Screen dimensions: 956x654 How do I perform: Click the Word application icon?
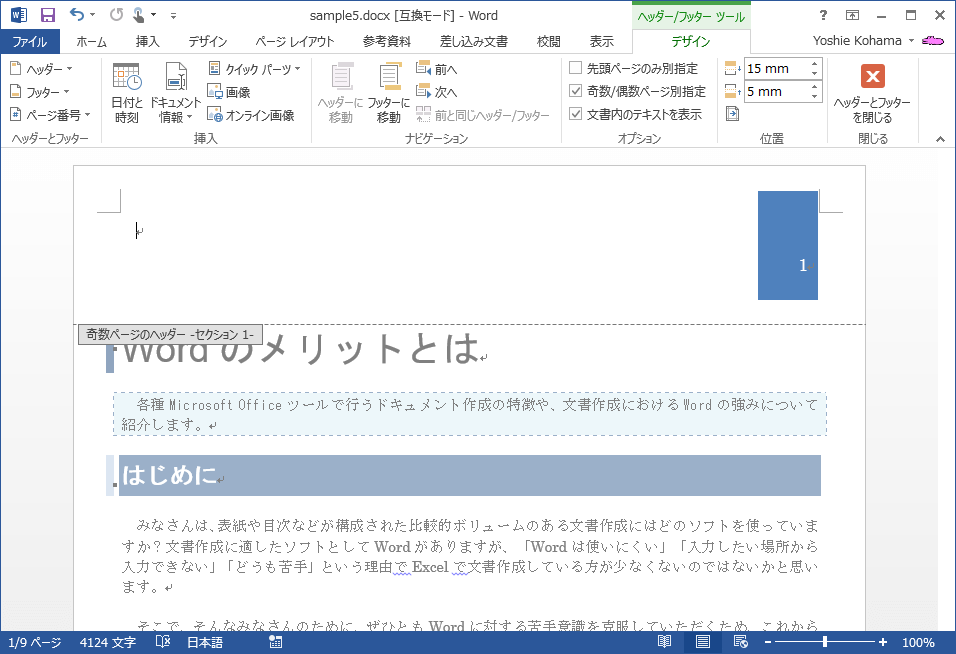pyautogui.click(x=19, y=15)
